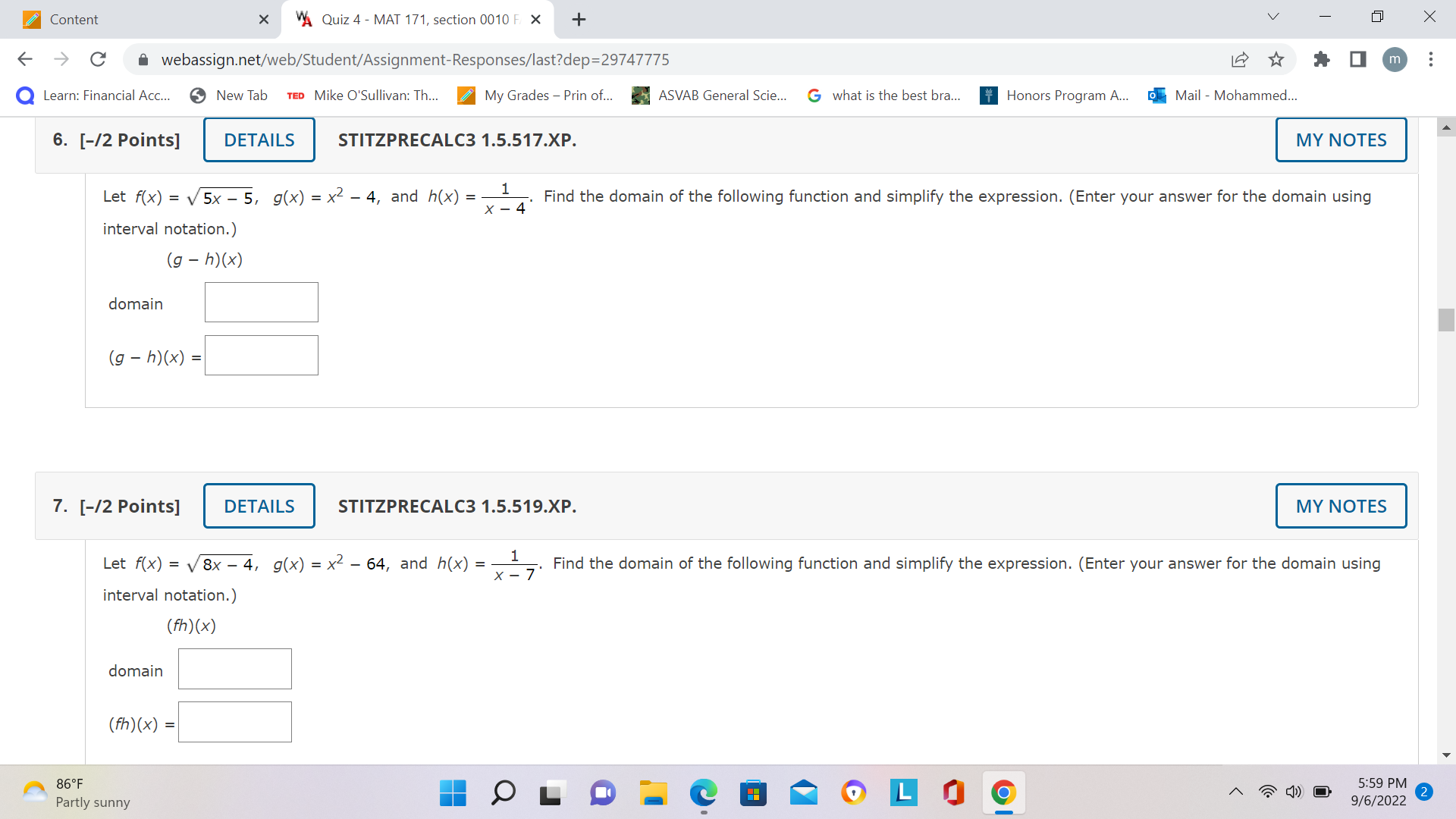Share the current page
The image size is (1456, 819).
[1240, 60]
